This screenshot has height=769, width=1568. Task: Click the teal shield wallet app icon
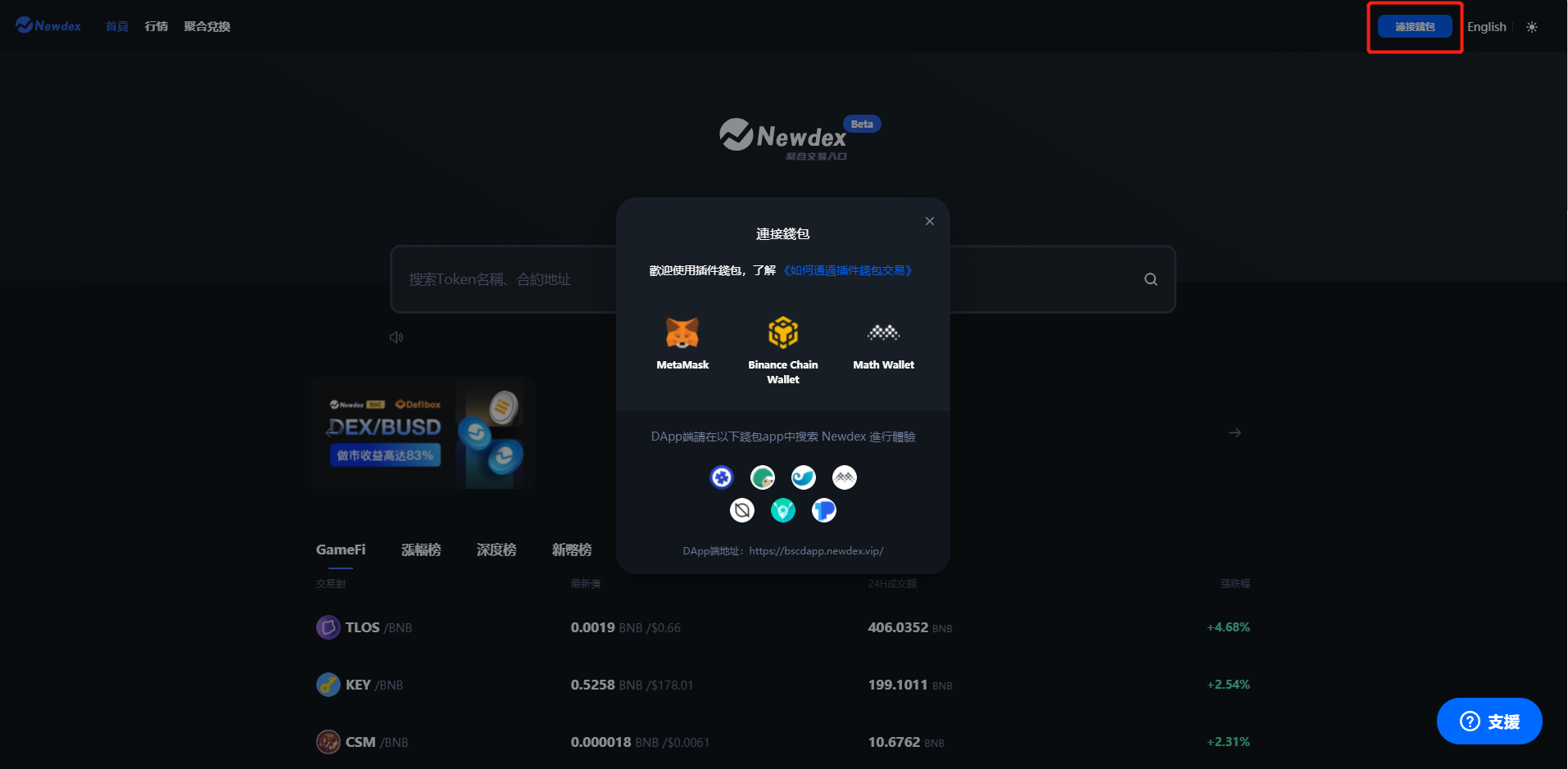click(x=783, y=511)
